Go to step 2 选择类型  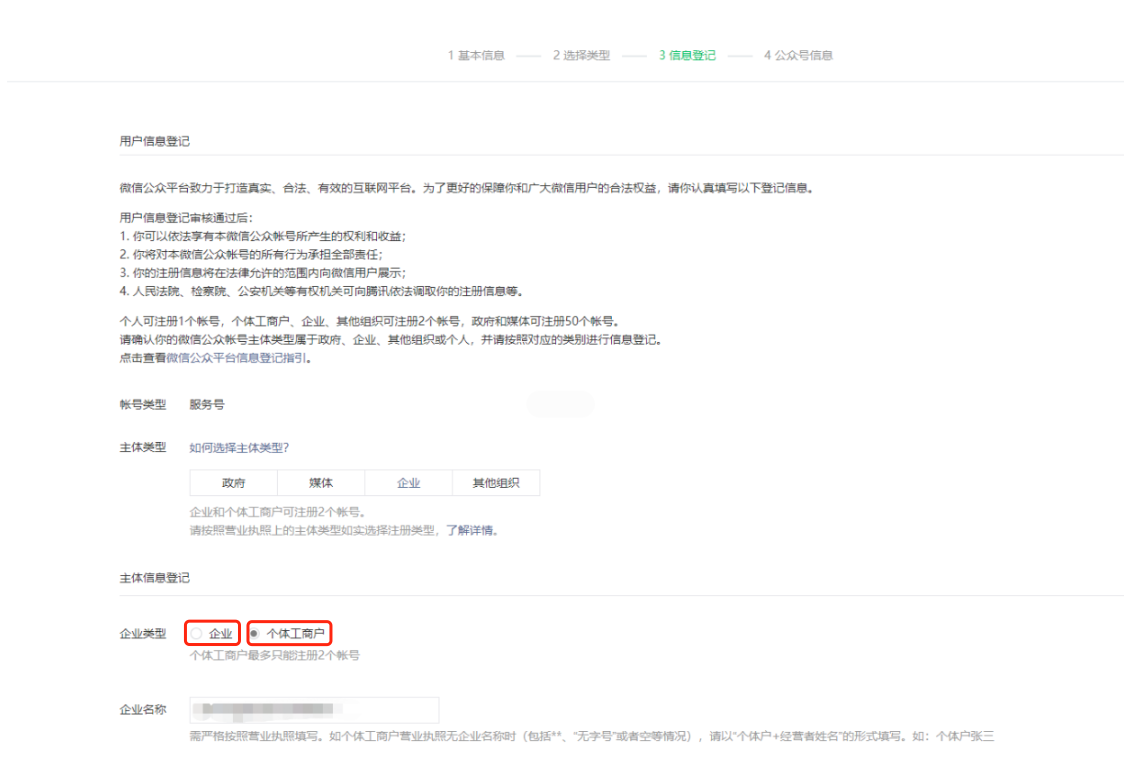pos(581,55)
